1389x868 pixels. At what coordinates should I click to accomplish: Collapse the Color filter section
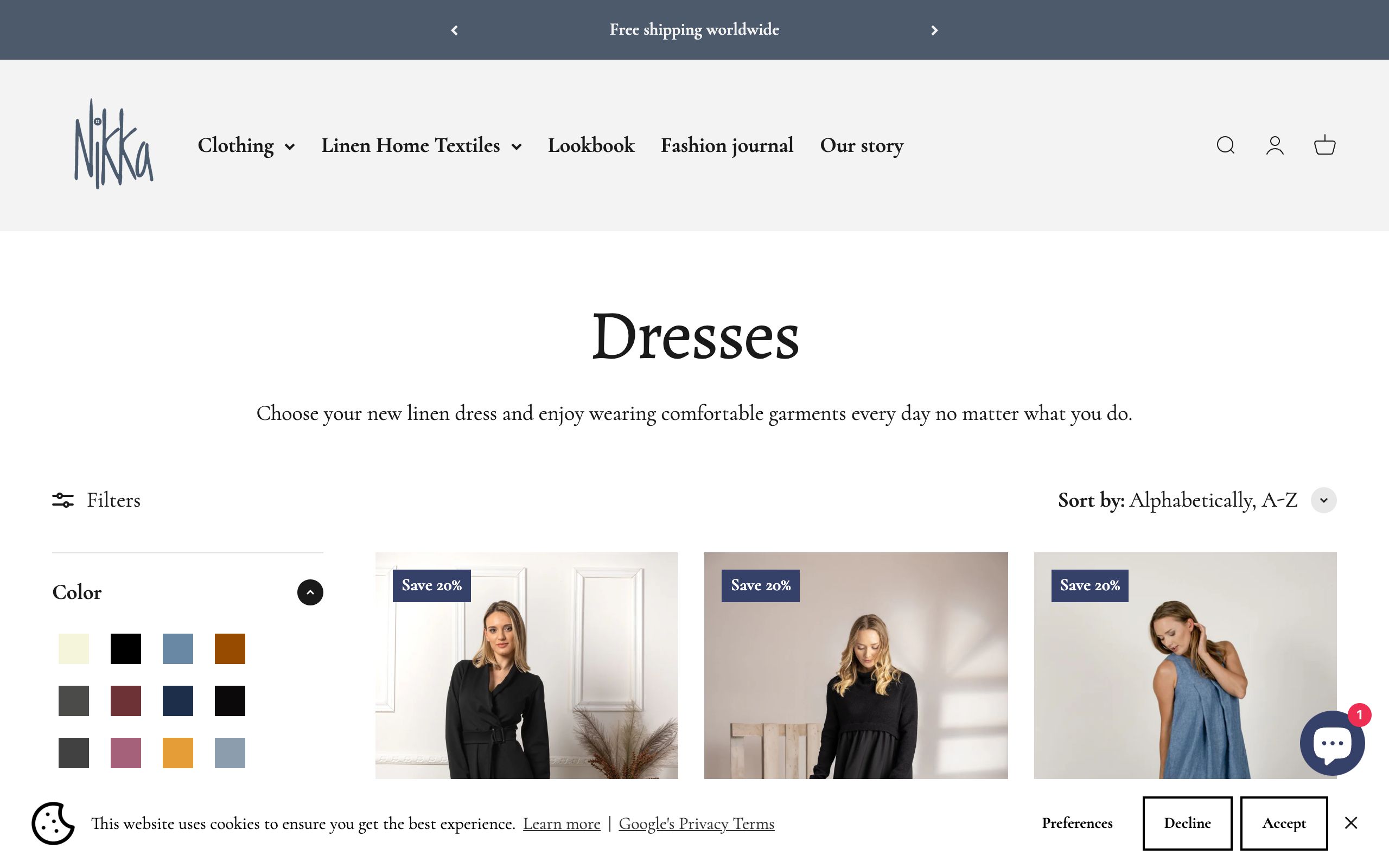pyautogui.click(x=310, y=592)
